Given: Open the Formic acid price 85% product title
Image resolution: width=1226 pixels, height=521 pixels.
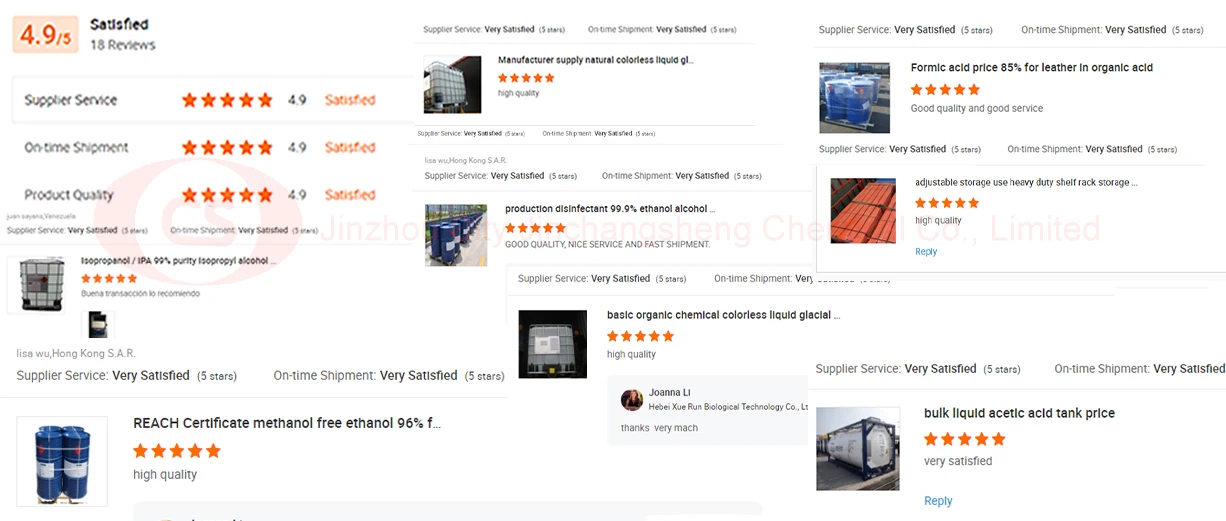Looking at the screenshot, I should 1032,68.
